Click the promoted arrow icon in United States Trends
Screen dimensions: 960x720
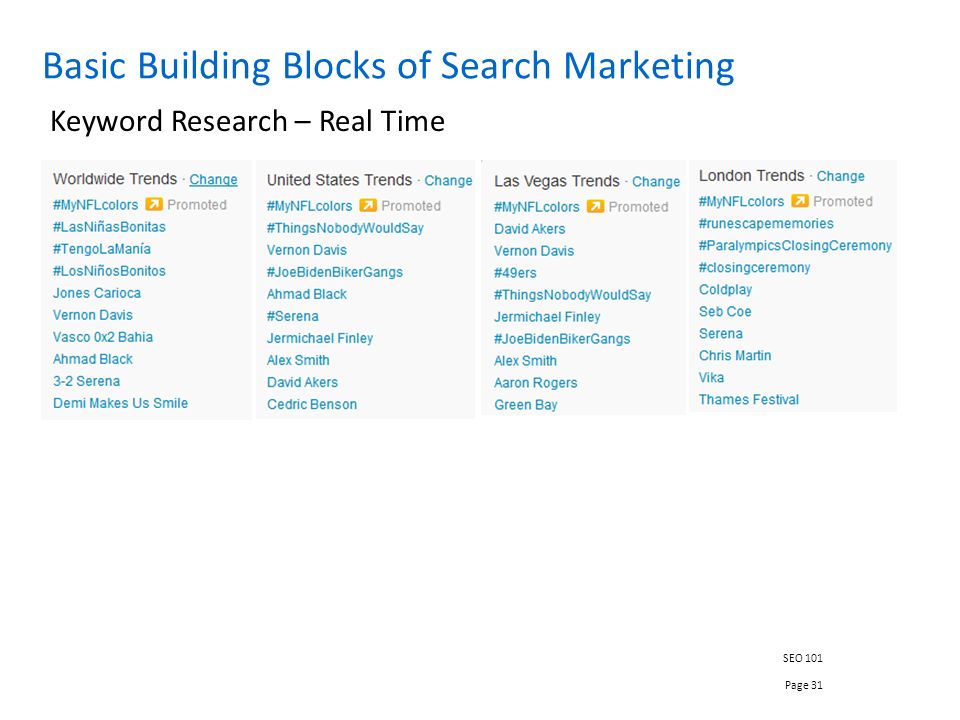click(x=368, y=205)
